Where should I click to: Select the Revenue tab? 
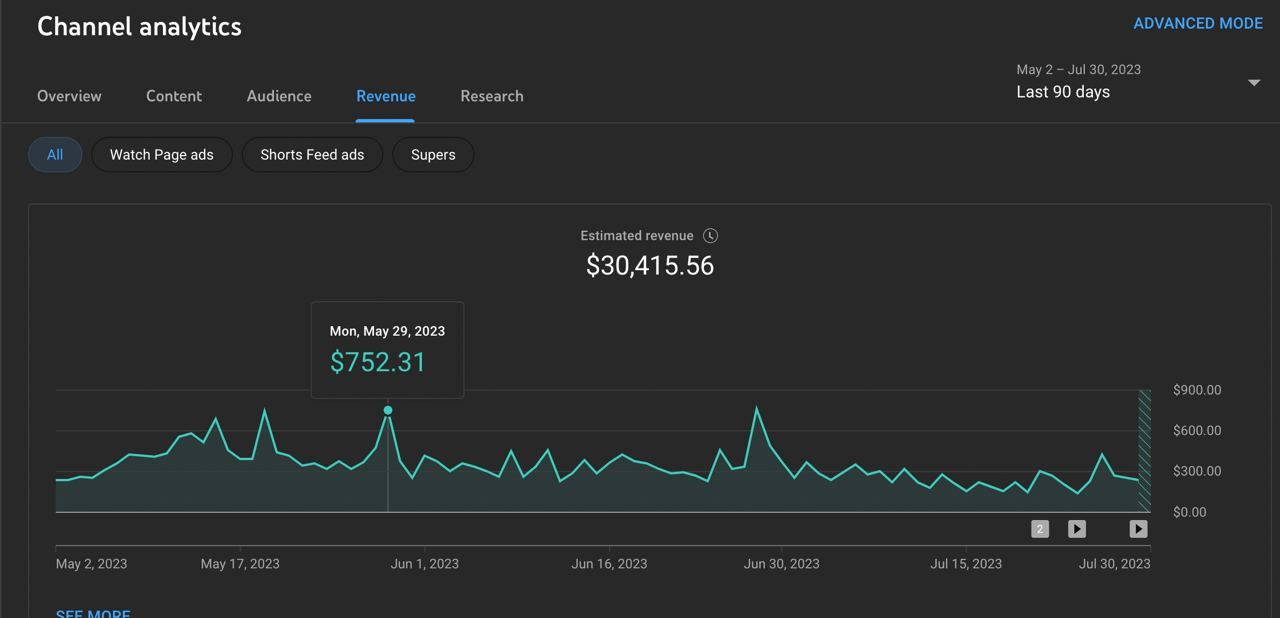click(x=386, y=96)
